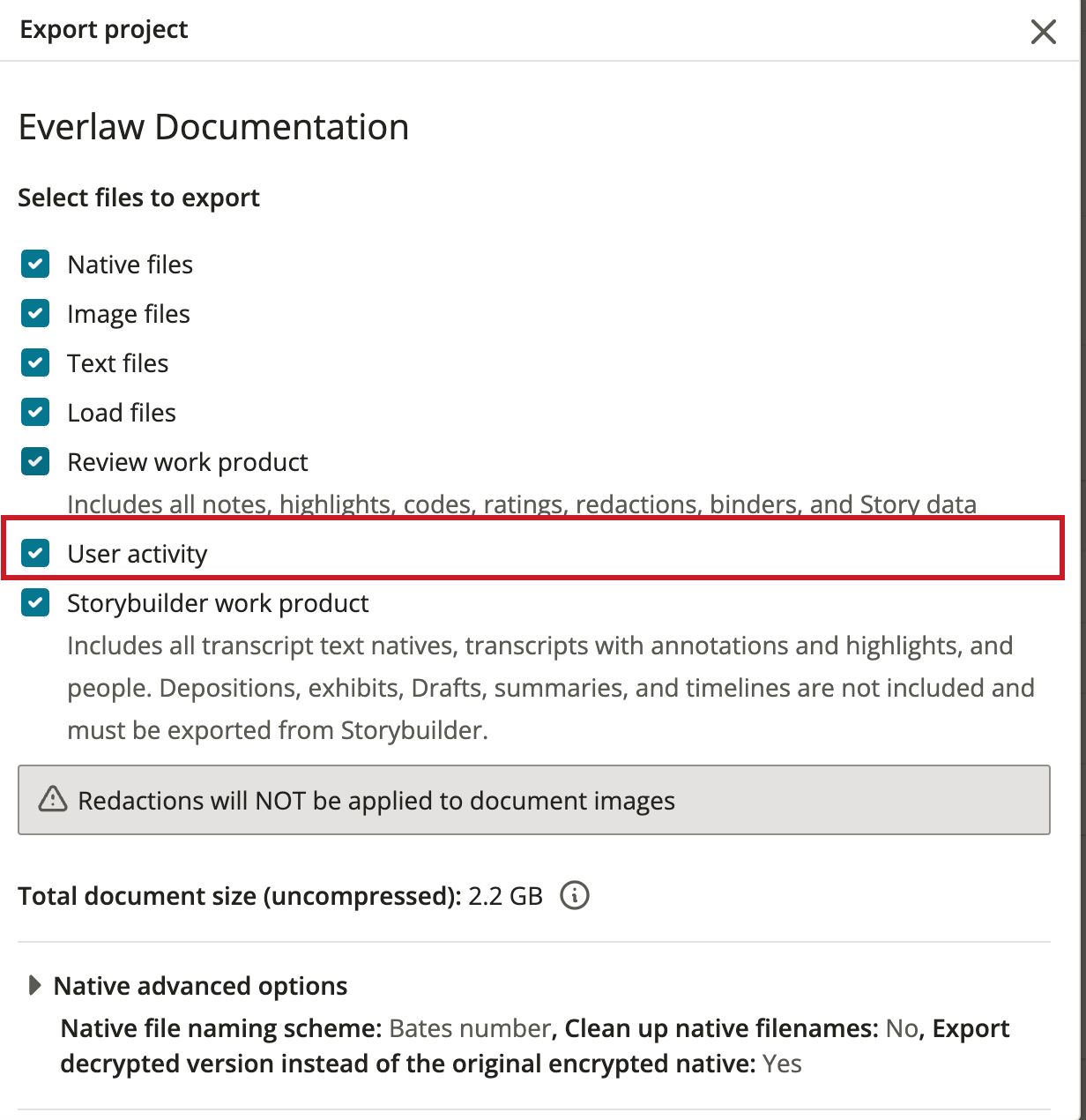Click the info icon beside total document size
1086x1120 pixels.
[x=574, y=895]
